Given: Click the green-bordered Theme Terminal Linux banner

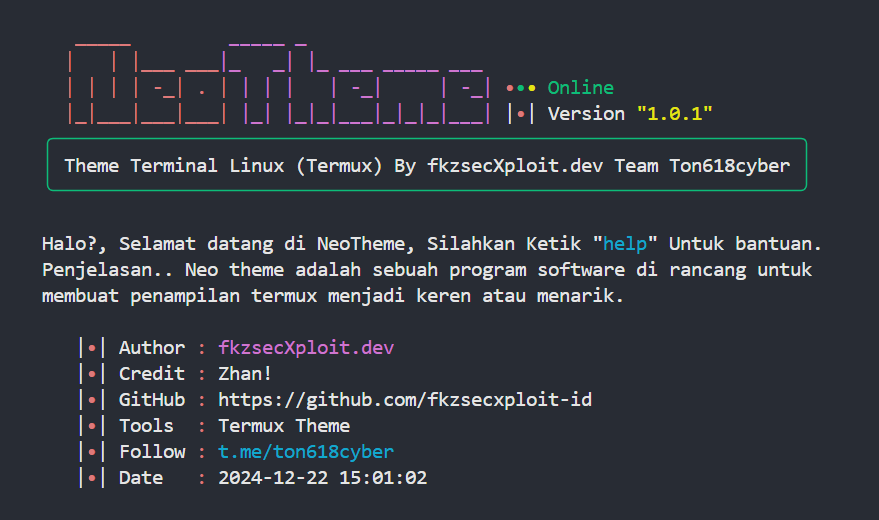Looking at the screenshot, I should point(427,166).
